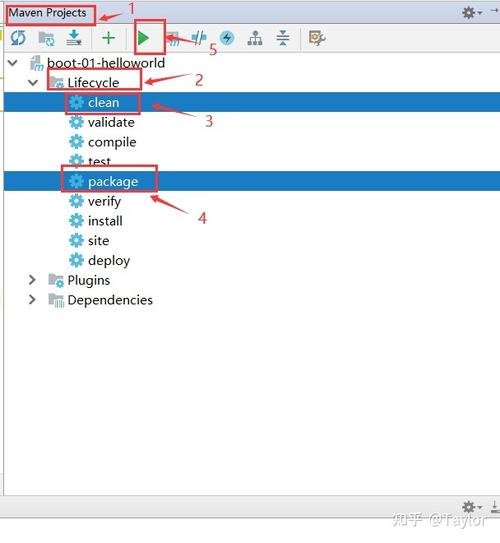This screenshot has height=543, width=500.
Task: Collapse the Lifecycle node chevron
Action: point(33,83)
